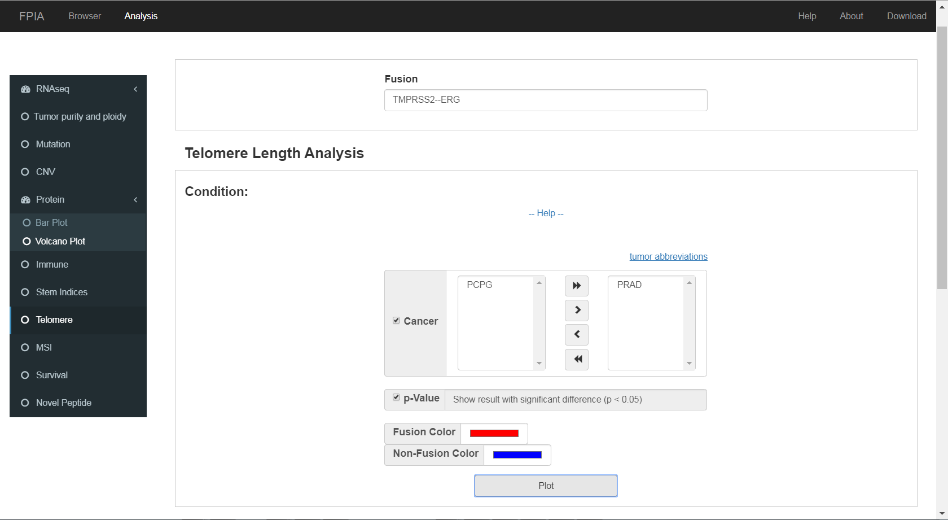Open the tumor abbreviations link
Screen dimensions: 948x520
[x=668, y=256]
